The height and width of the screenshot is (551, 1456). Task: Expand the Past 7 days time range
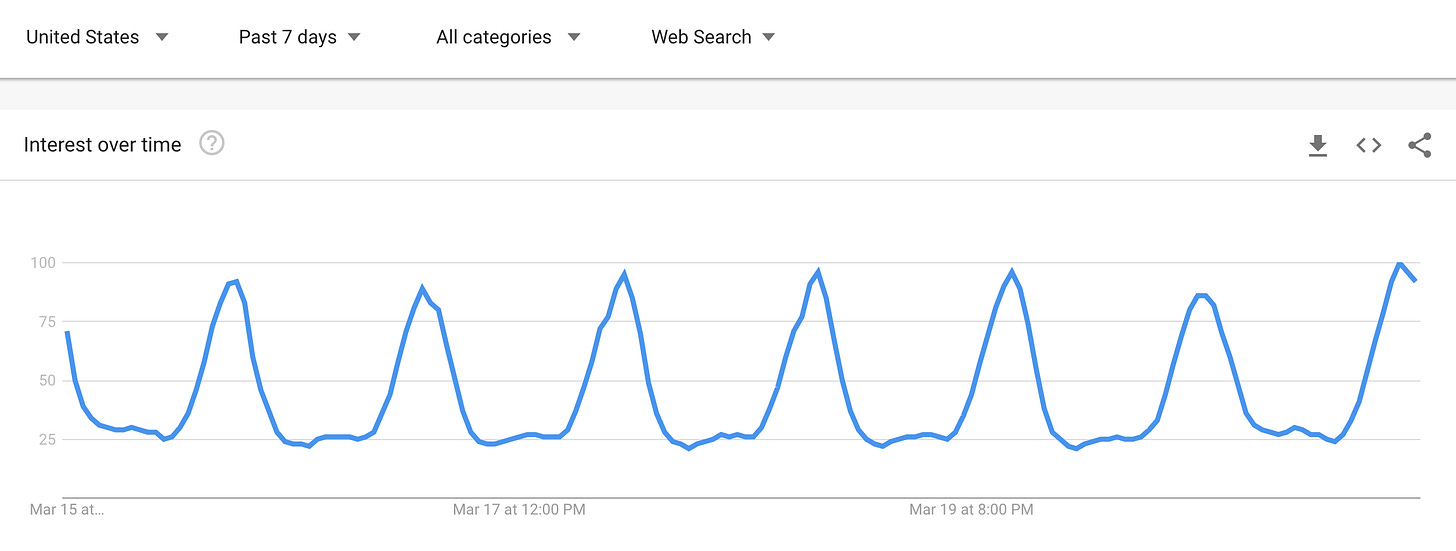click(299, 37)
